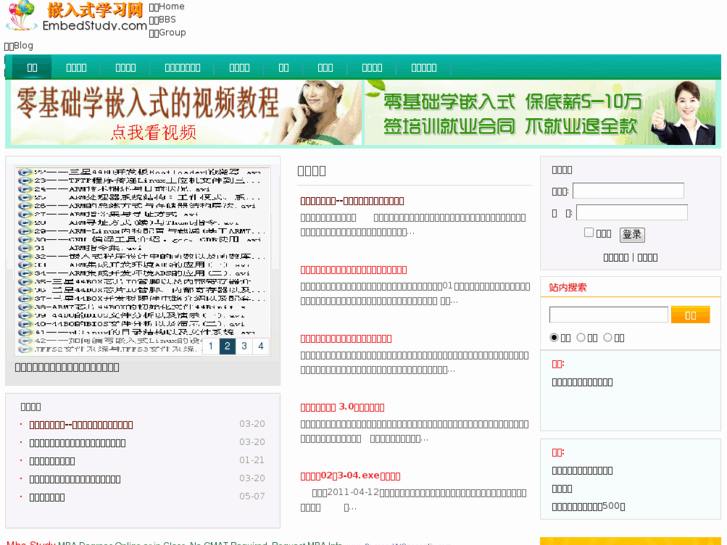Open the article title containing 02-3-04.exe
Viewport: 727px width, 545px height.
pos(350,476)
